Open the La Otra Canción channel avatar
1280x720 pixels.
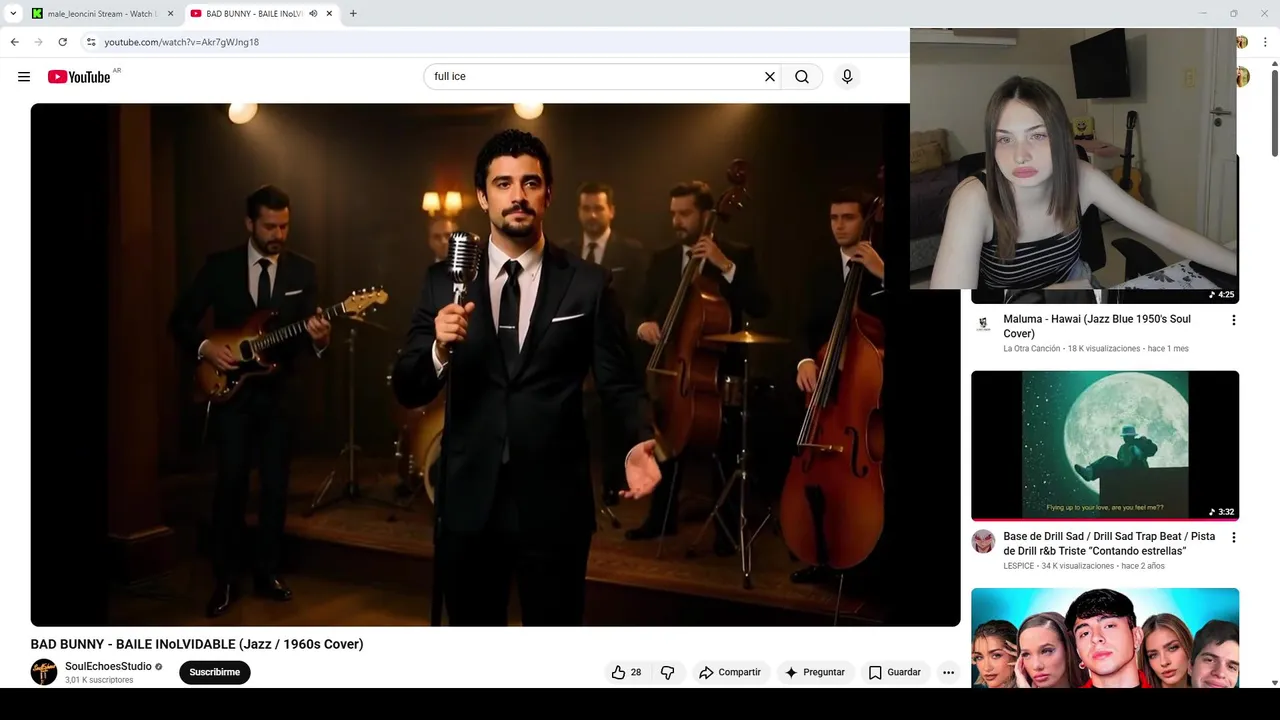coord(983,324)
